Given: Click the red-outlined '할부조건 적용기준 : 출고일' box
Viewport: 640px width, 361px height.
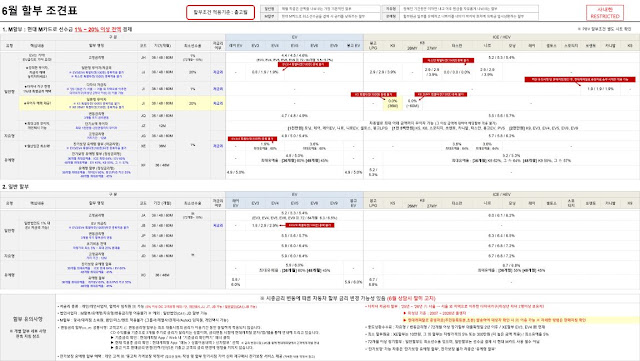Looking at the screenshot, I should (220, 12).
